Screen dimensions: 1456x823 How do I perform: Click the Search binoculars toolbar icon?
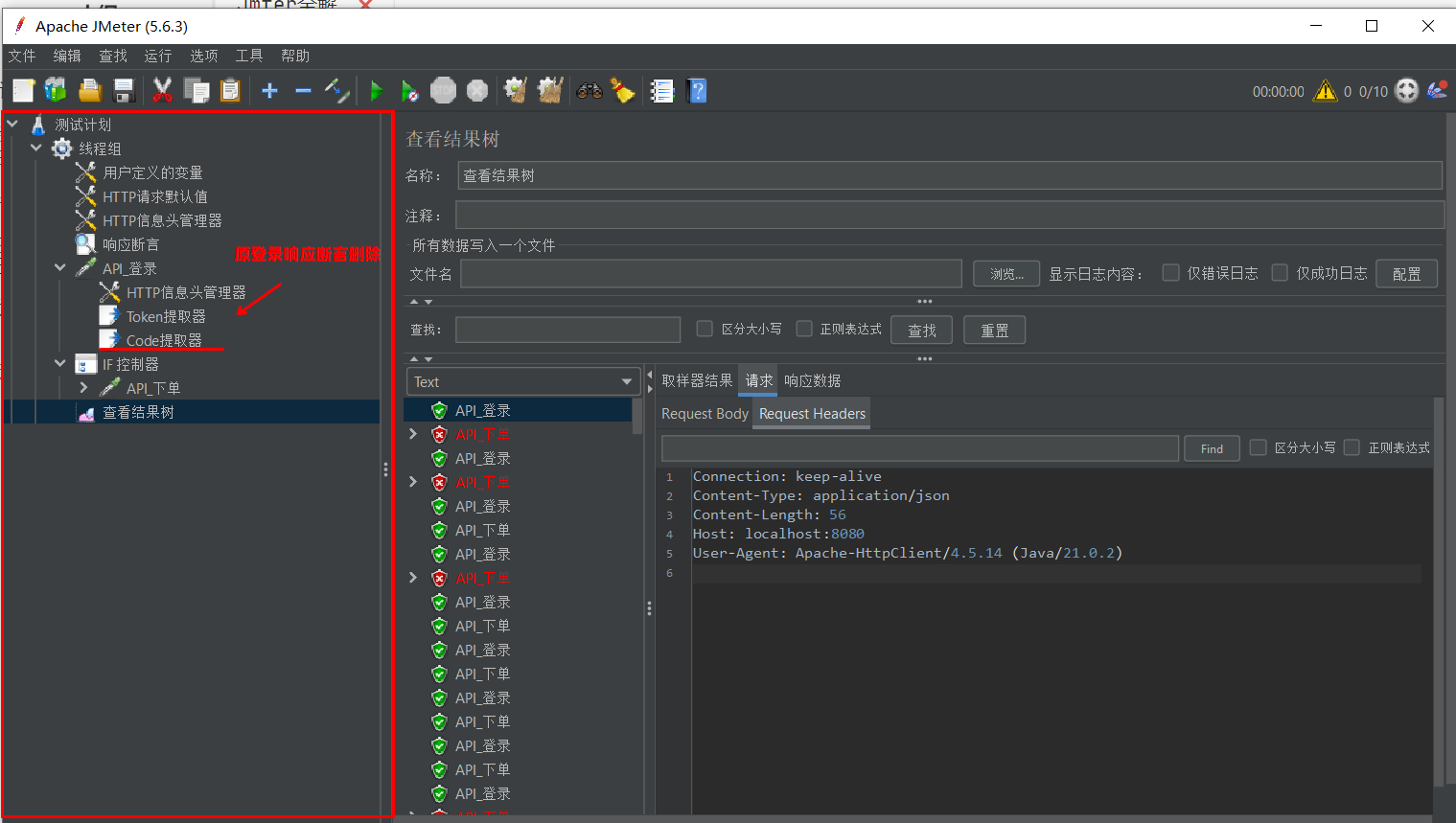589,91
